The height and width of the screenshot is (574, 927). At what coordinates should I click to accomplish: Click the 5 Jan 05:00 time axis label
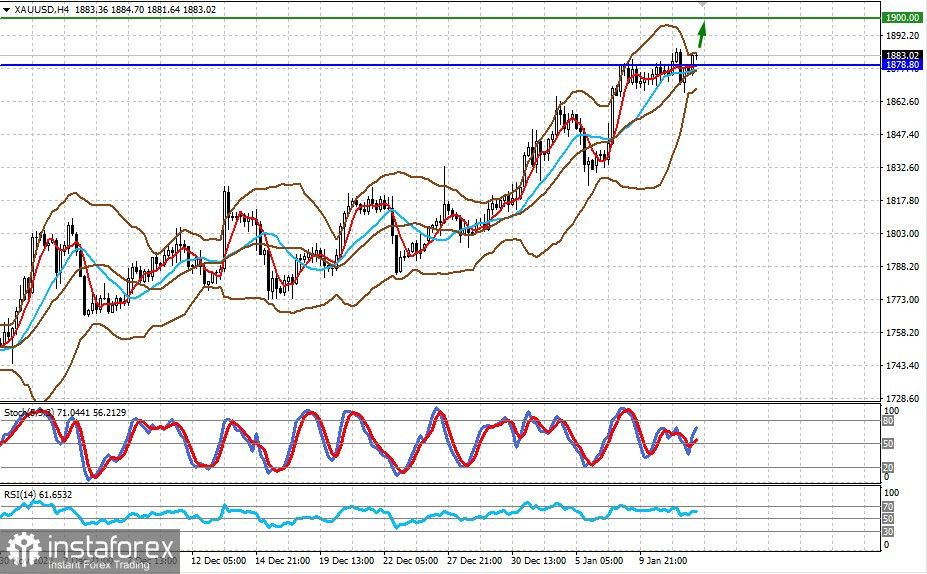pyautogui.click(x=599, y=560)
